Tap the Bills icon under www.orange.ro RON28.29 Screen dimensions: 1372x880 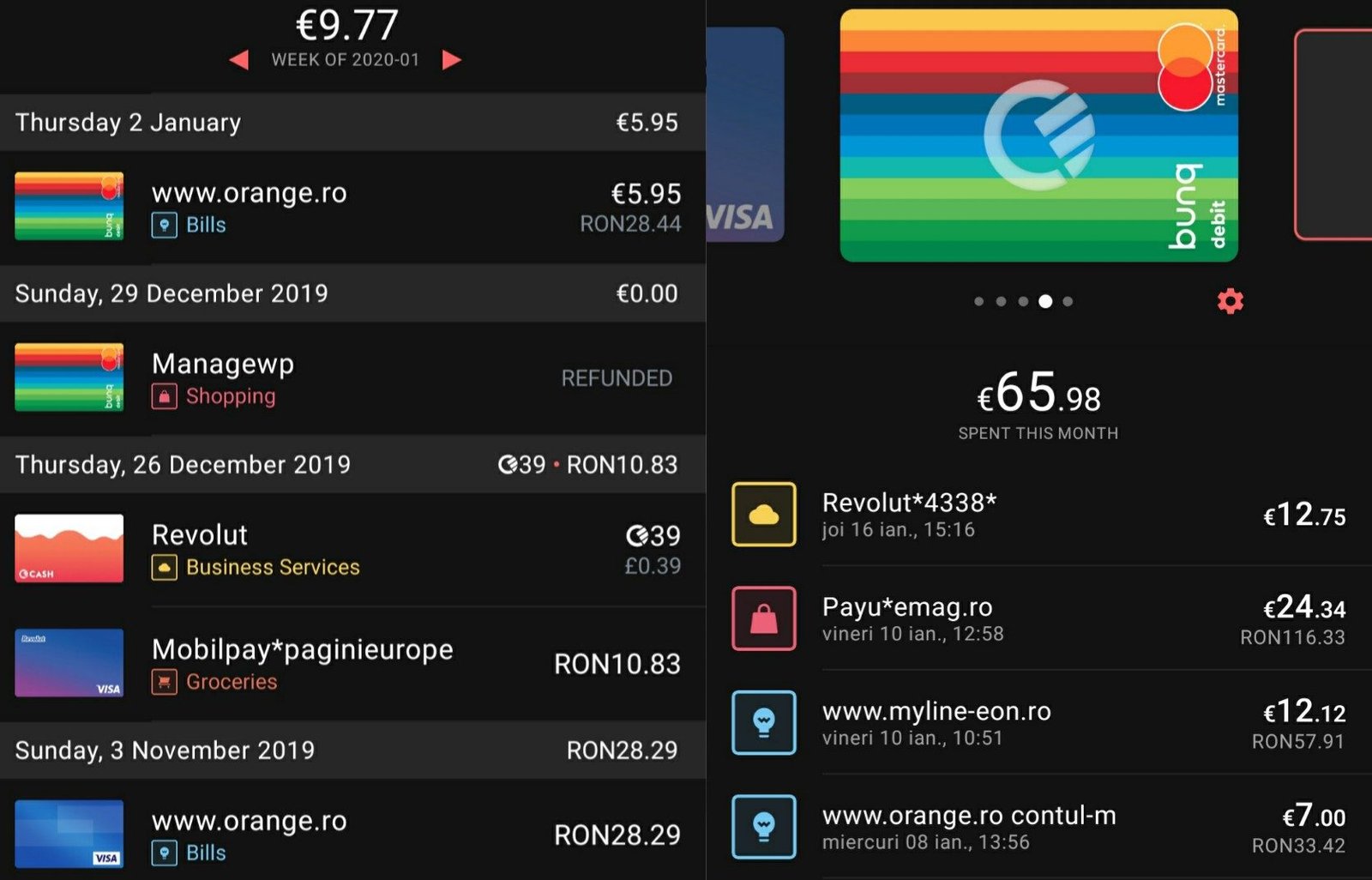click(164, 853)
